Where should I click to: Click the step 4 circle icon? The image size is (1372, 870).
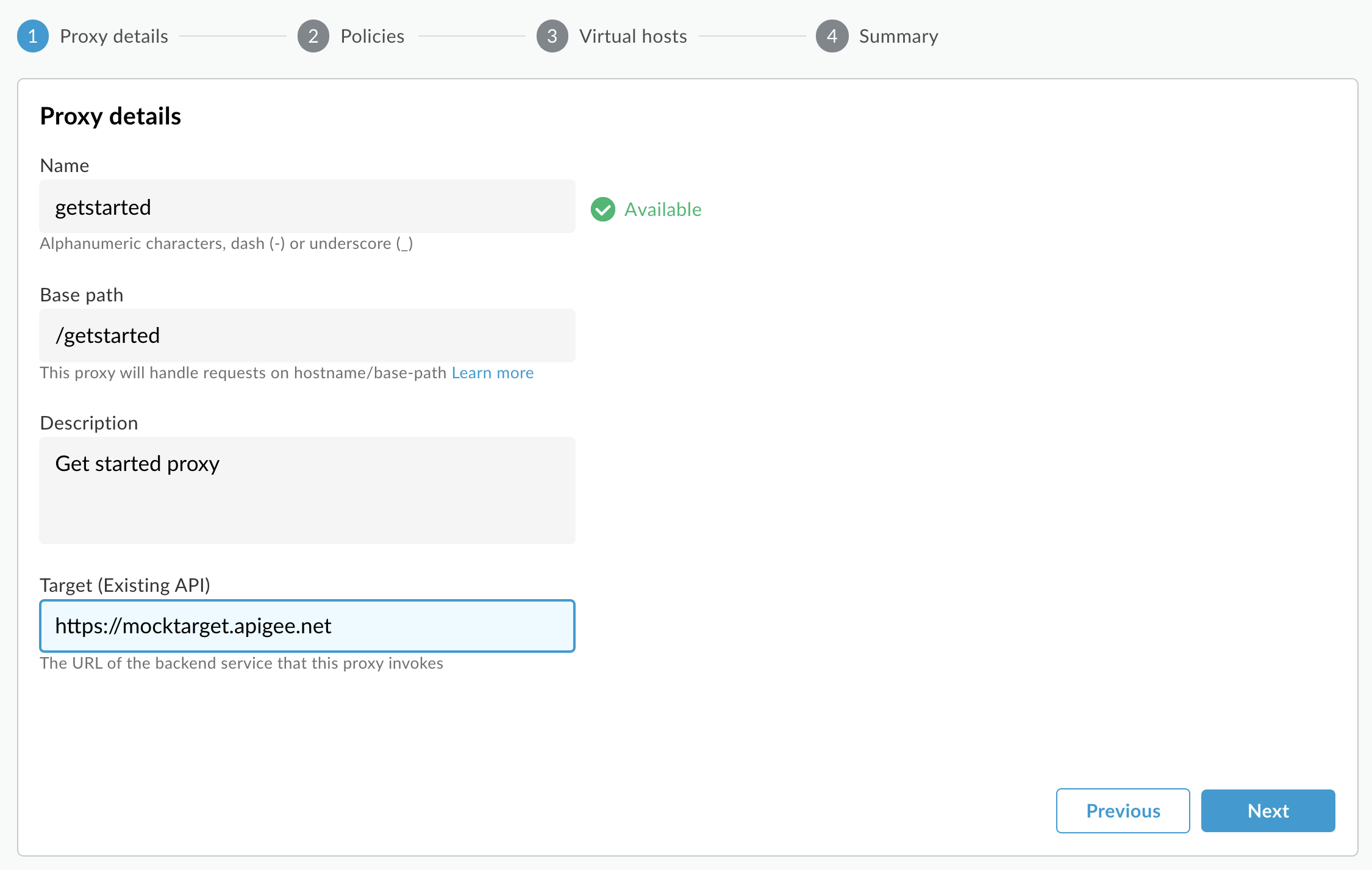832,37
